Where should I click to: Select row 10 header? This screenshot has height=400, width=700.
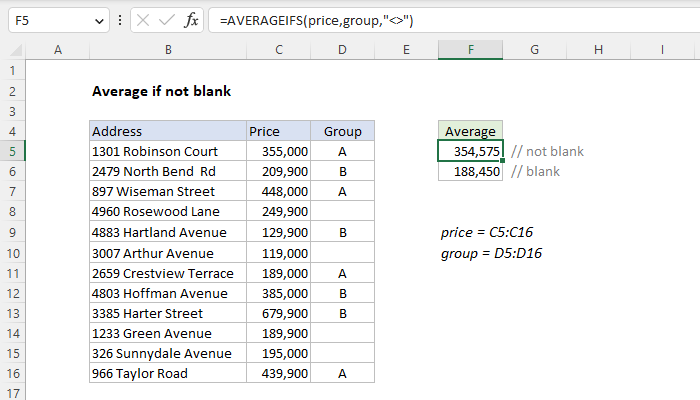point(12,253)
